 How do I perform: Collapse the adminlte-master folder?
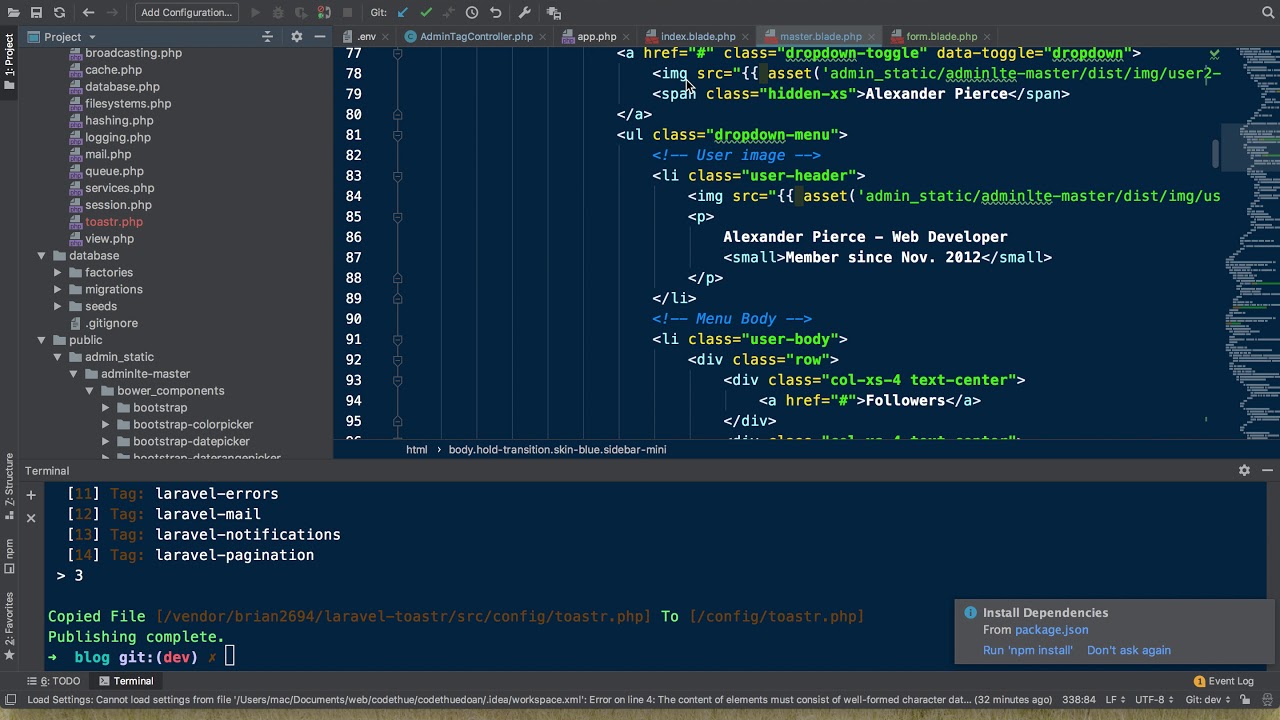(x=74, y=374)
